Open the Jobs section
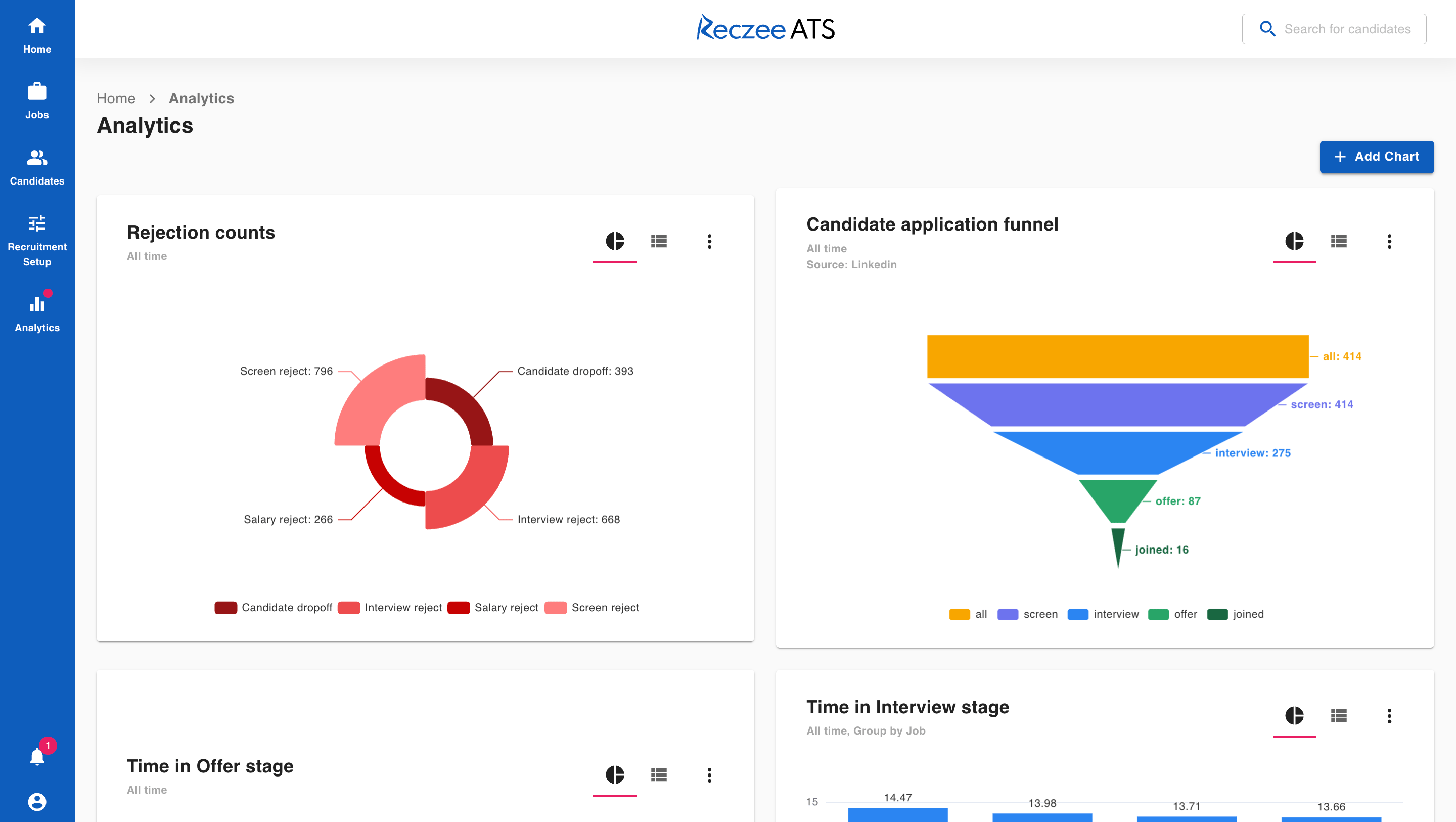Screen dimensions: 1456x822 coord(37,101)
